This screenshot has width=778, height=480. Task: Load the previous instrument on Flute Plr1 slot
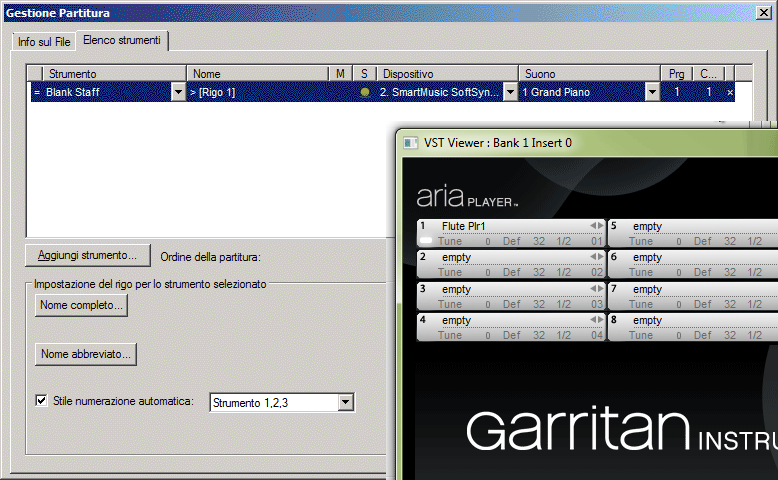point(593,226)
